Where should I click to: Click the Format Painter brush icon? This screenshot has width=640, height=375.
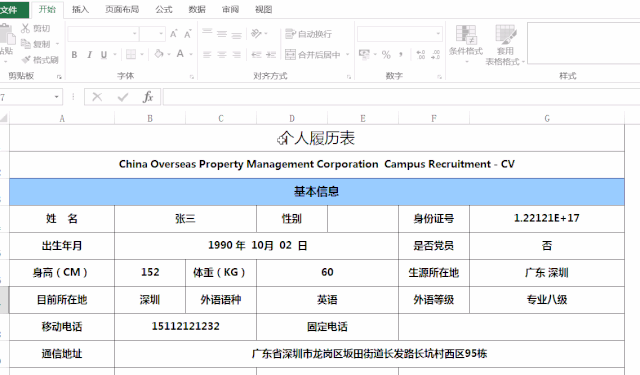click(x=26, y=60)
